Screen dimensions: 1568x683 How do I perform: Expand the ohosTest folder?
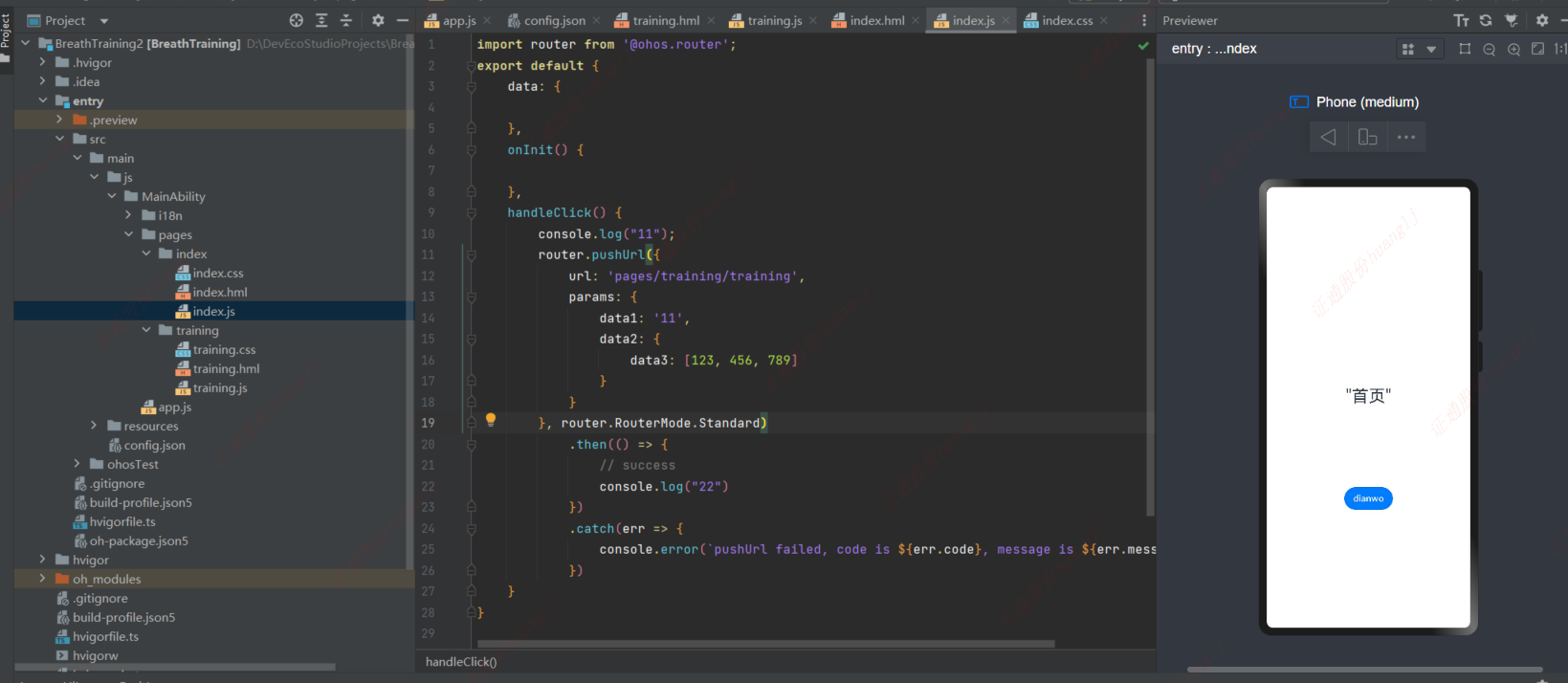77,464
